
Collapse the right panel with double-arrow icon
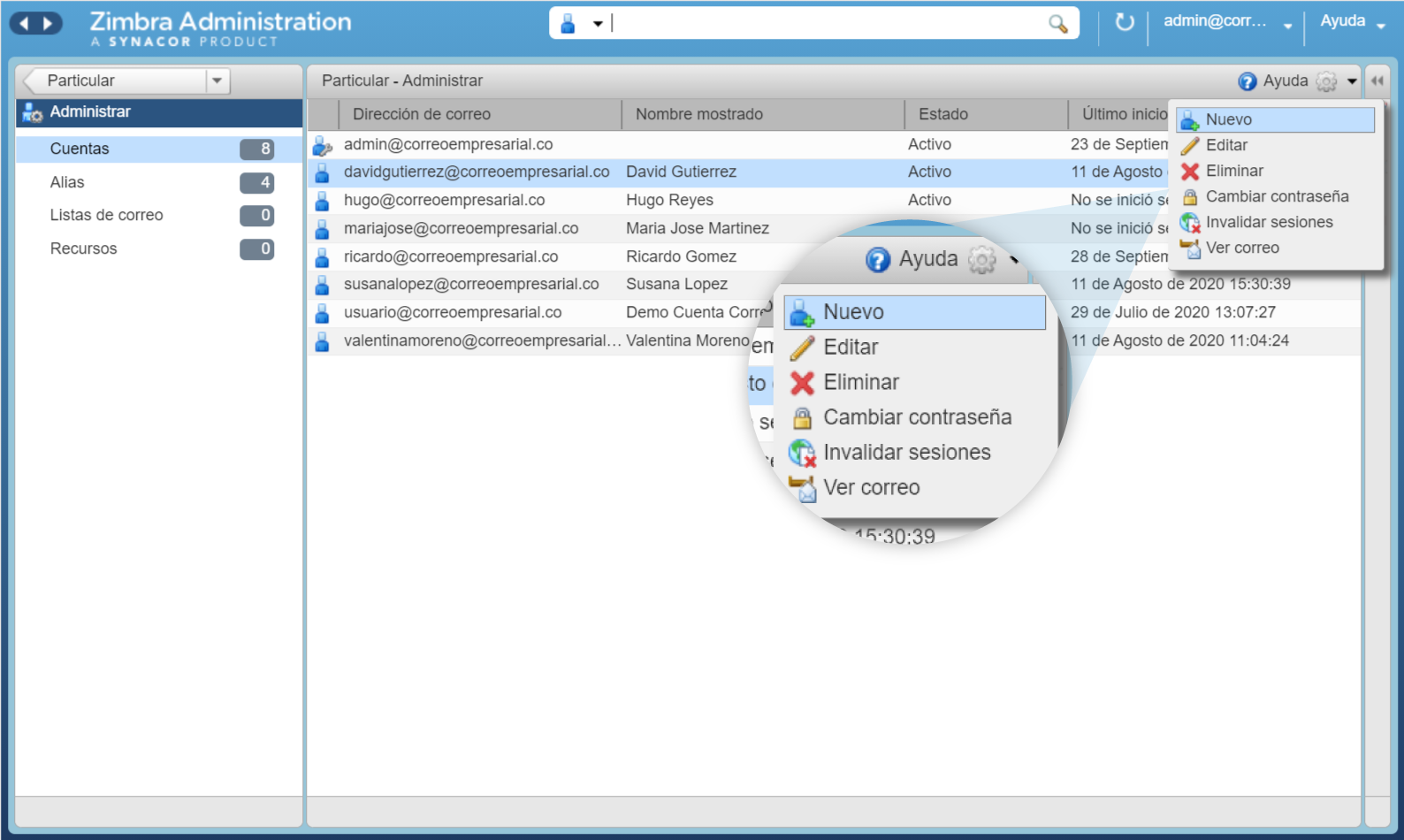[1377, 80]
